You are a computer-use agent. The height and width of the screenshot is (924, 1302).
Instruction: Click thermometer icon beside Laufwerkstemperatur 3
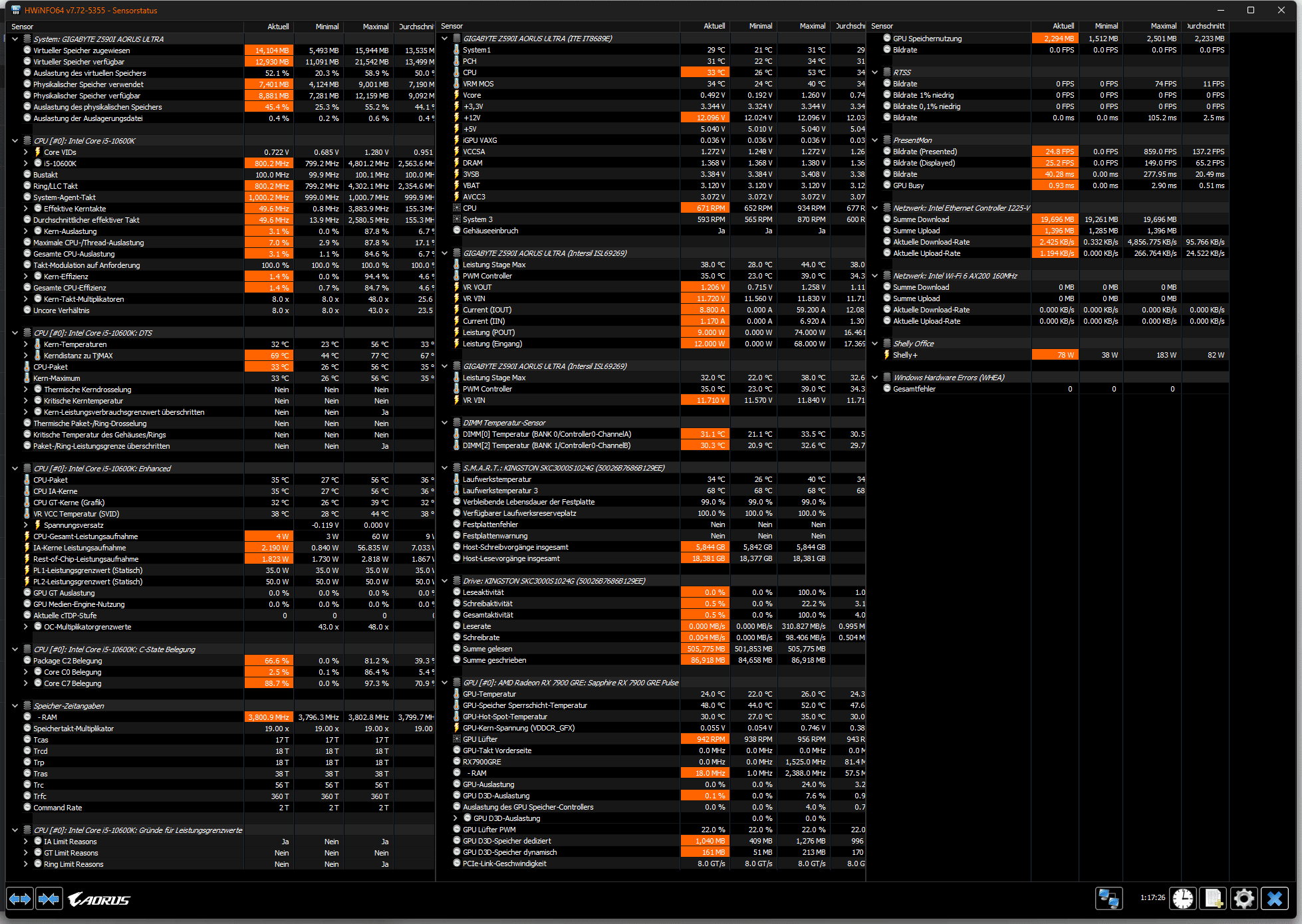pos(457,491)
